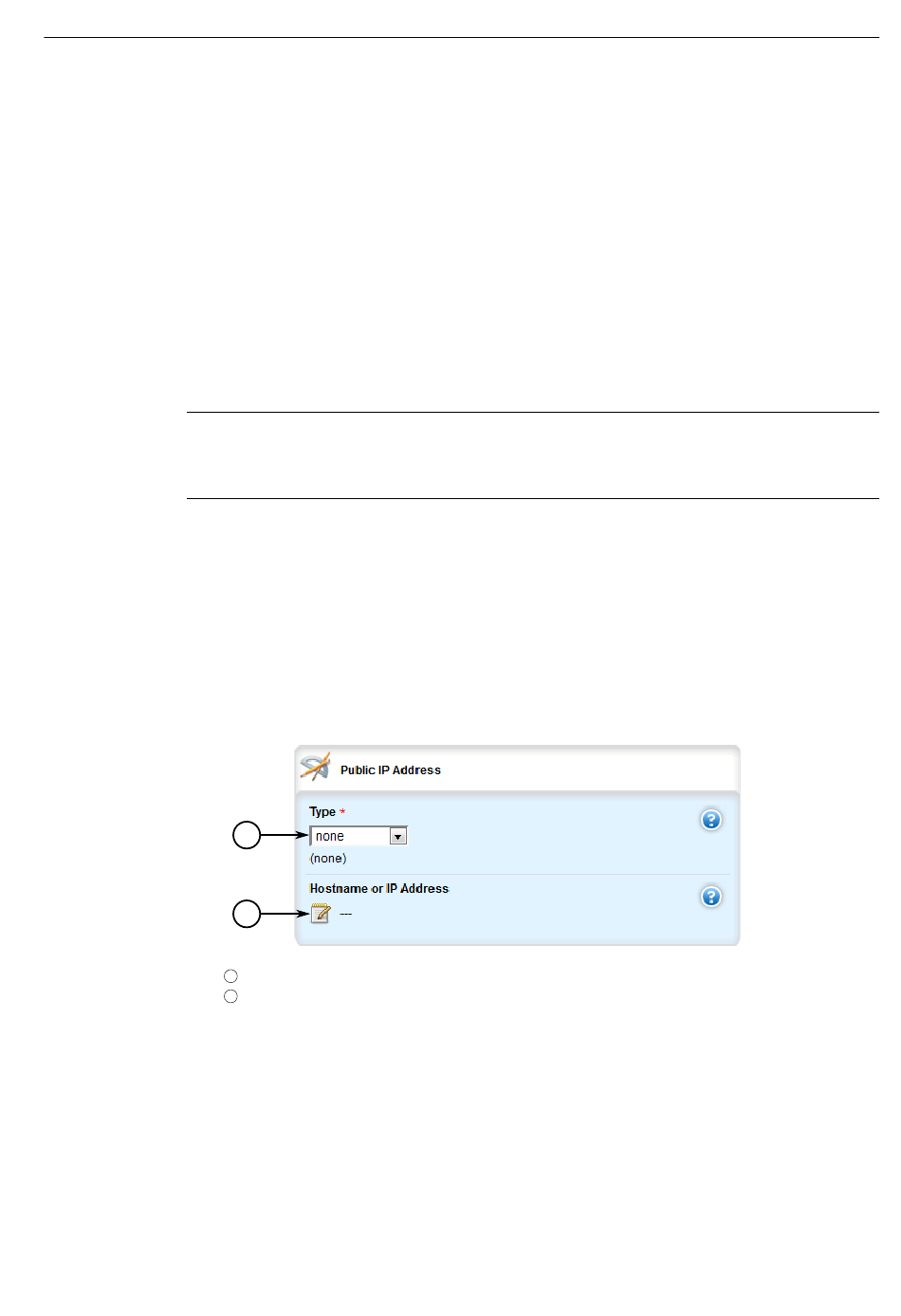The width and height of the screenshot is (901, 1316).
Task: Click the red required asterisk beside Type
Action: coord(342,812)
